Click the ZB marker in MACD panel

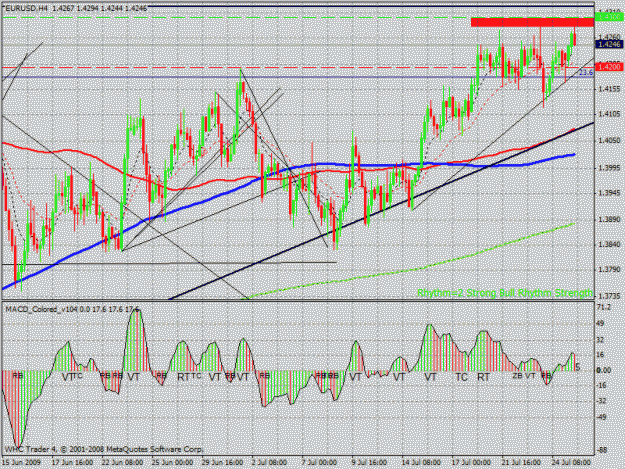coord(517,376)
